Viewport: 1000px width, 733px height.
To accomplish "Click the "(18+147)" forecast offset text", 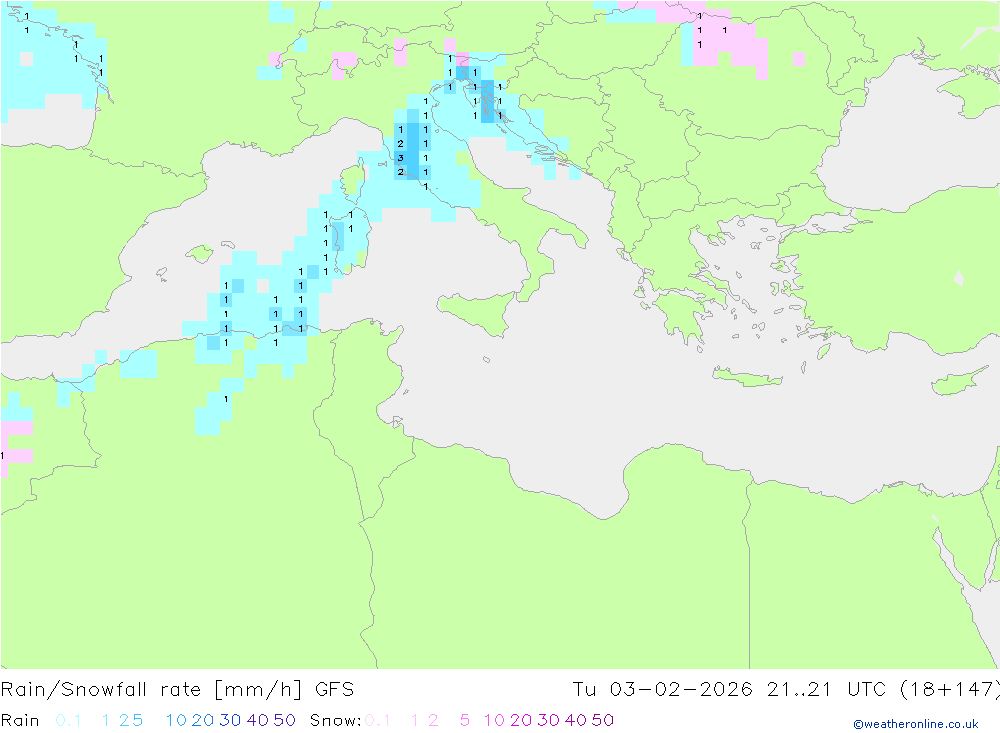I will (949, 690).
